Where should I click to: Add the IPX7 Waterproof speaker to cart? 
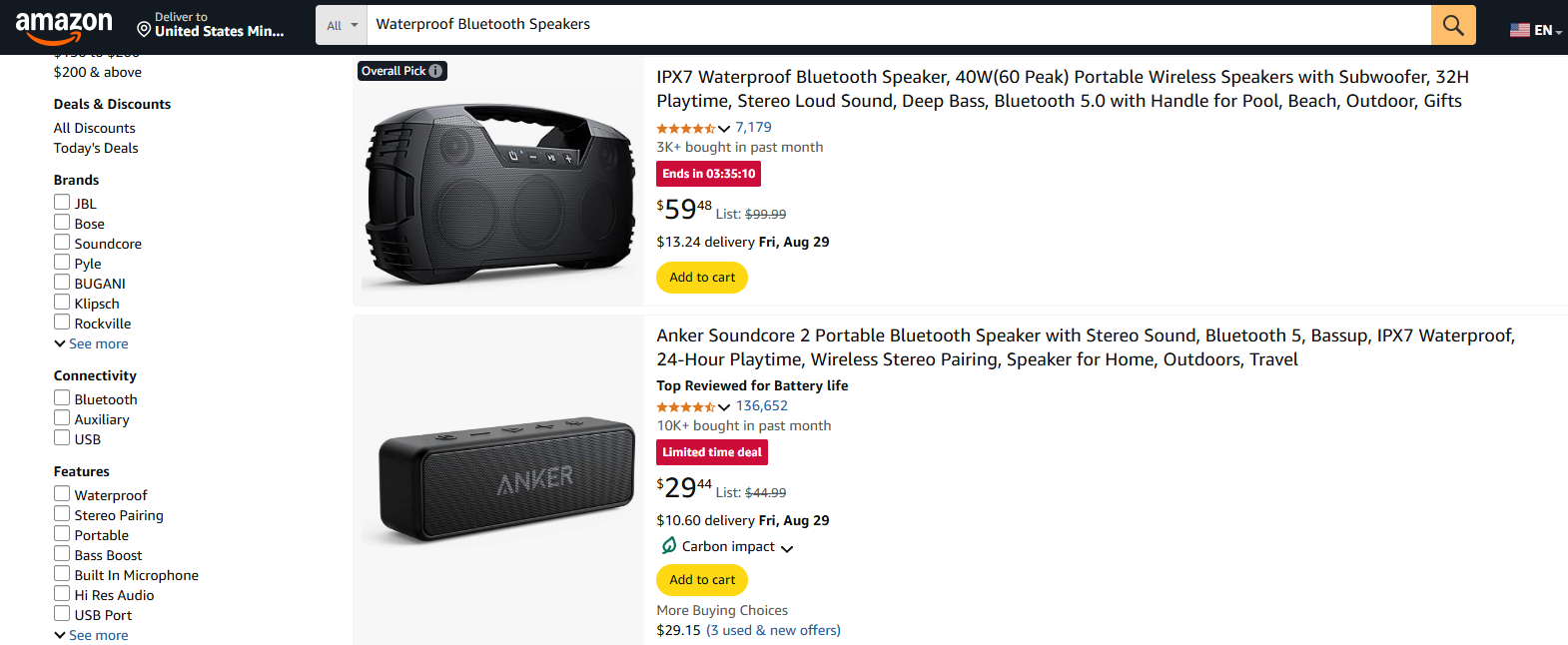701,277
